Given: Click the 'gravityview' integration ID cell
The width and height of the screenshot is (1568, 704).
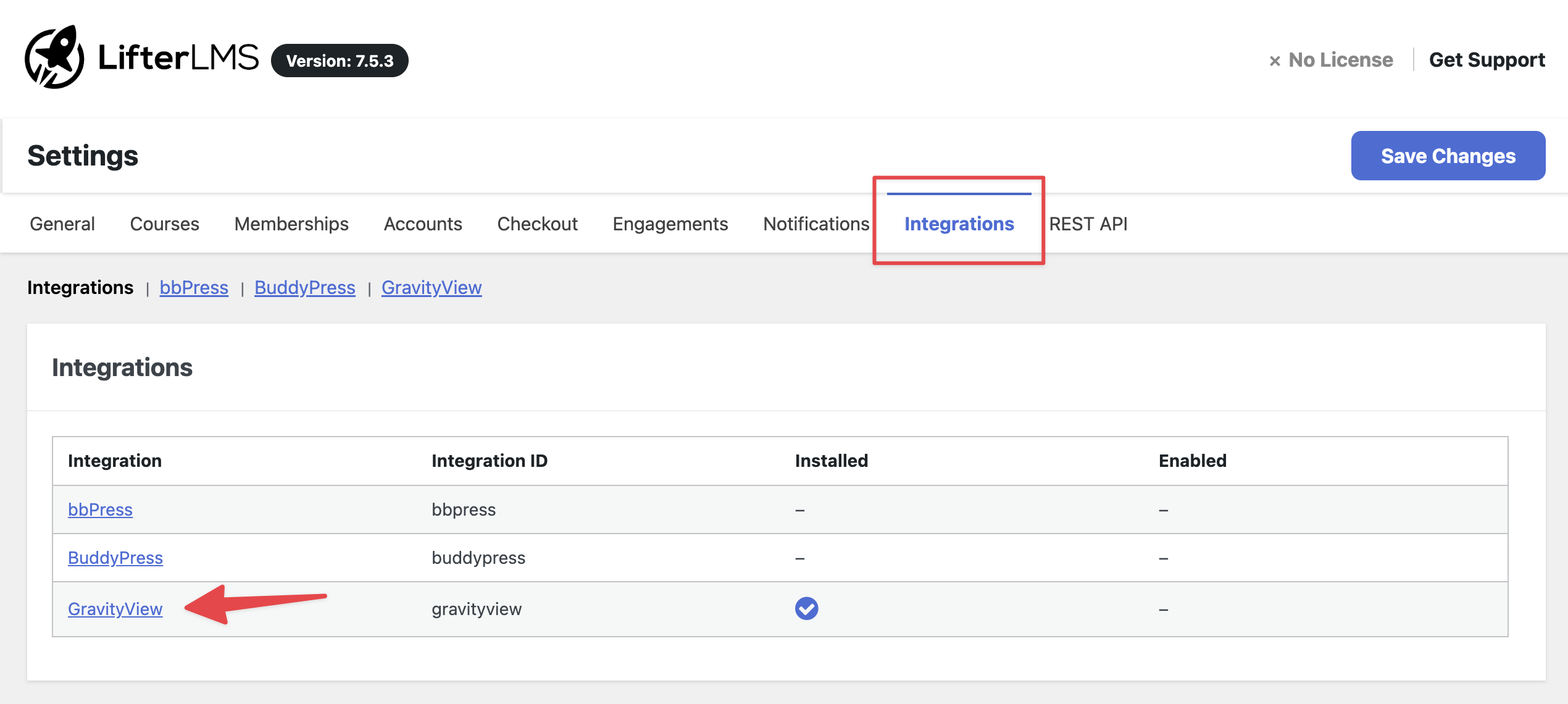Looking at the screenshot, I should click(x=477, y=609).
